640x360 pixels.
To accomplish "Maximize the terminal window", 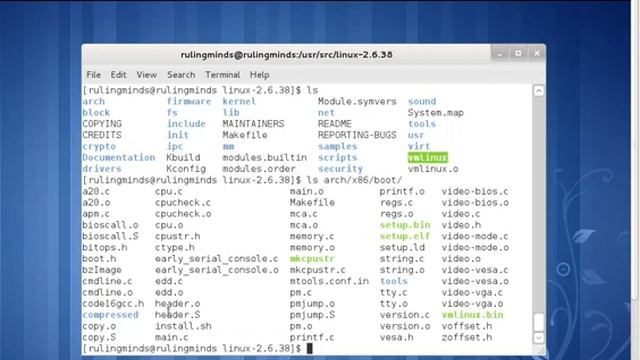I will pos(518,53).
